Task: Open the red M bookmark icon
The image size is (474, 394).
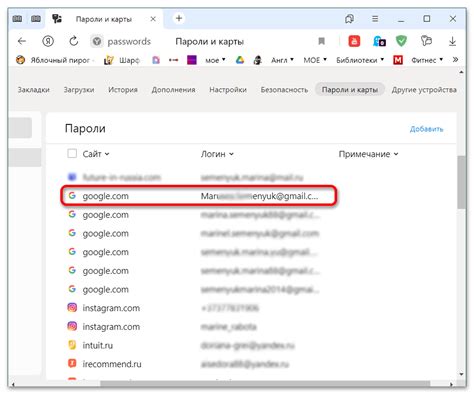Action: (398, 60)
